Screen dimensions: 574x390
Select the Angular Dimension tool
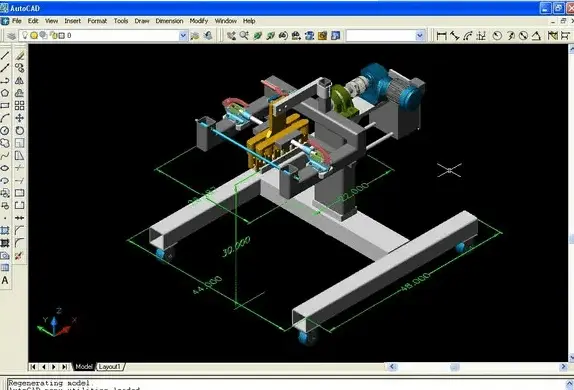(x=536, y=36)
